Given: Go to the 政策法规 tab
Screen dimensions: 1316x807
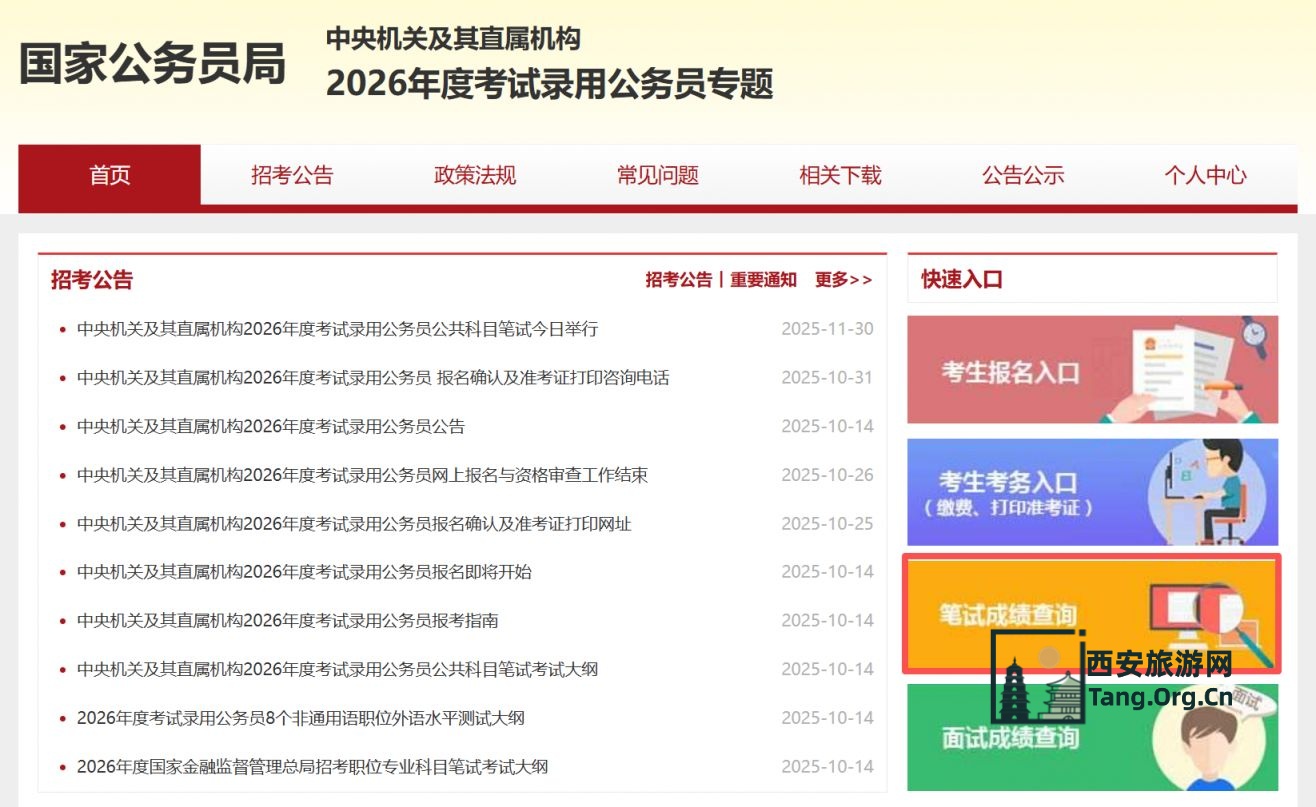Looking at the screenshot, I should [475, 176].
